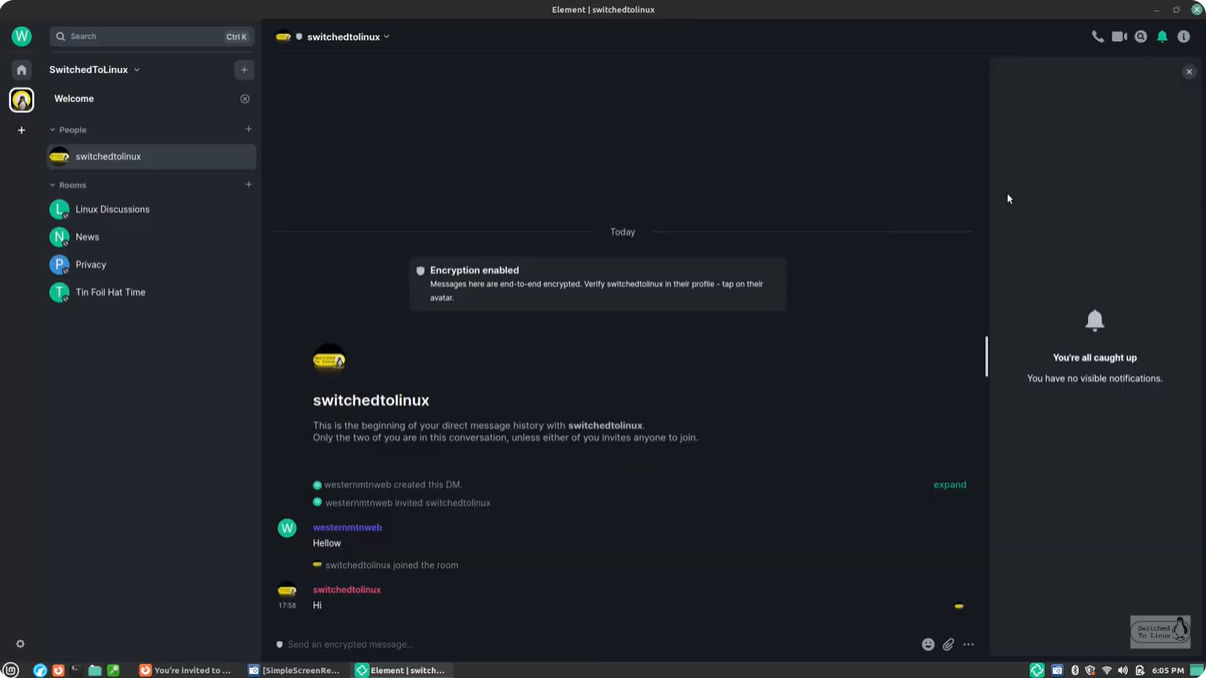Switch to SimpleScreenRecorder taskbar window
This screenshot has height=678, width=1206.
[x=295, y=670]
